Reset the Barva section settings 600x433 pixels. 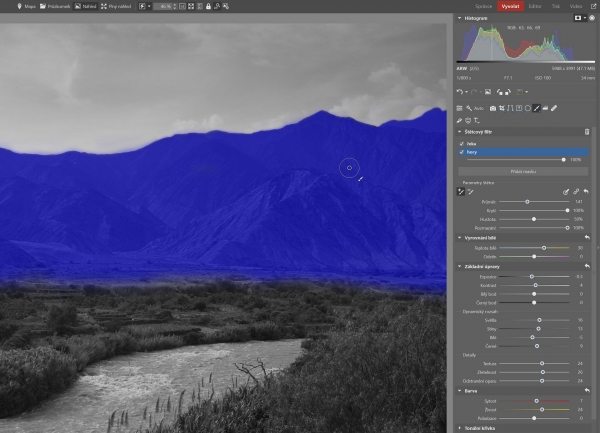pyautogui.click(x=587, y=391)
